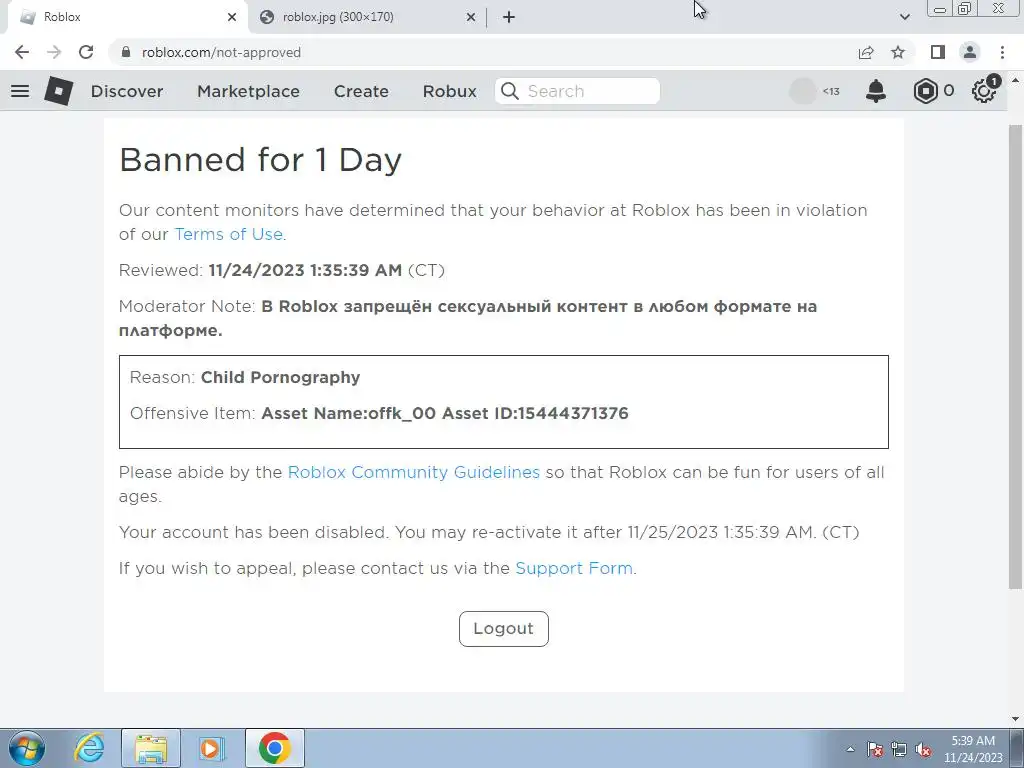Select the Roblox browser tab

(127, 17)
